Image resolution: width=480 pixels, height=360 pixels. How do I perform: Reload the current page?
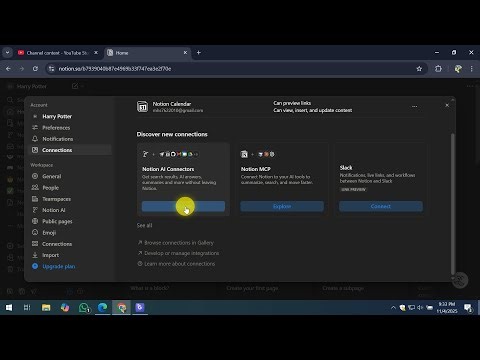pyautogui.click(x=35, y=69)
